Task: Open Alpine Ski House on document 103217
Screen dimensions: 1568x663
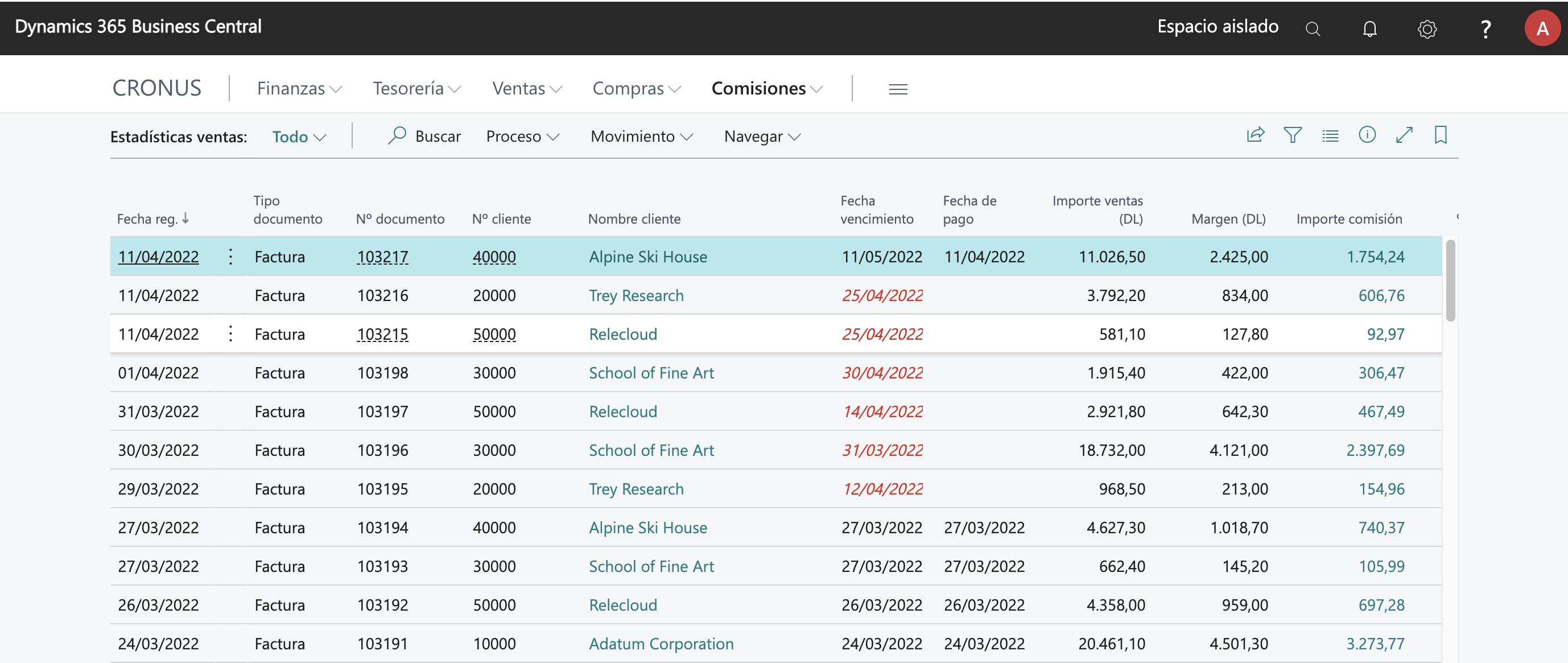Action: 647,256
